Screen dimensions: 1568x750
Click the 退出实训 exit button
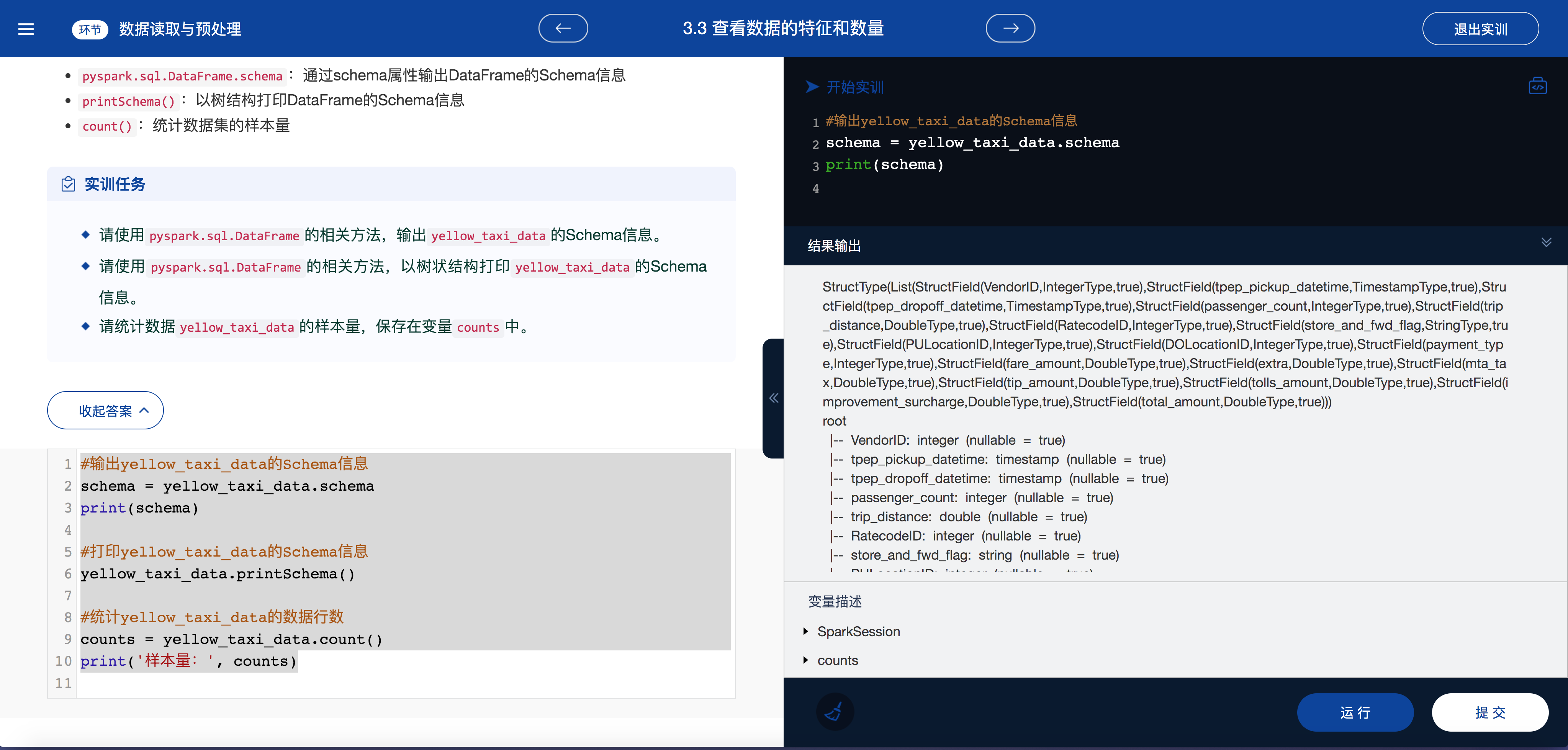pyautogui.click(x=1480, y=29)
